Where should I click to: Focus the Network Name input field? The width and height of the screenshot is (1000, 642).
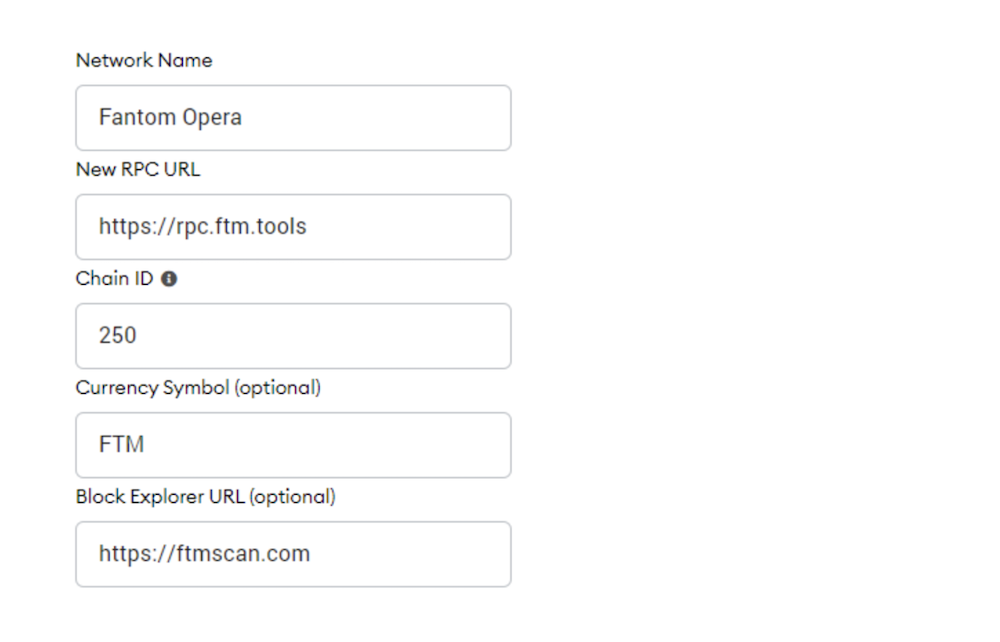(x=293, y=118)
